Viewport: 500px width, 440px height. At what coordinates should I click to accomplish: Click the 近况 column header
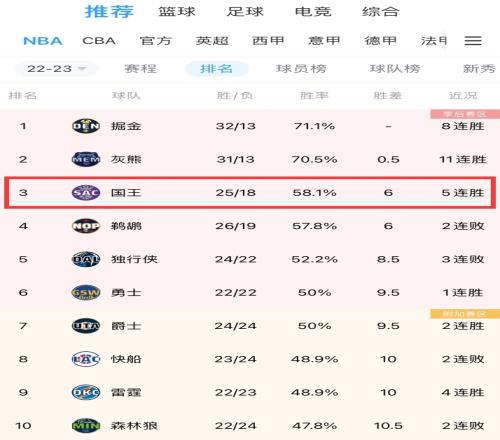point(463,96)
